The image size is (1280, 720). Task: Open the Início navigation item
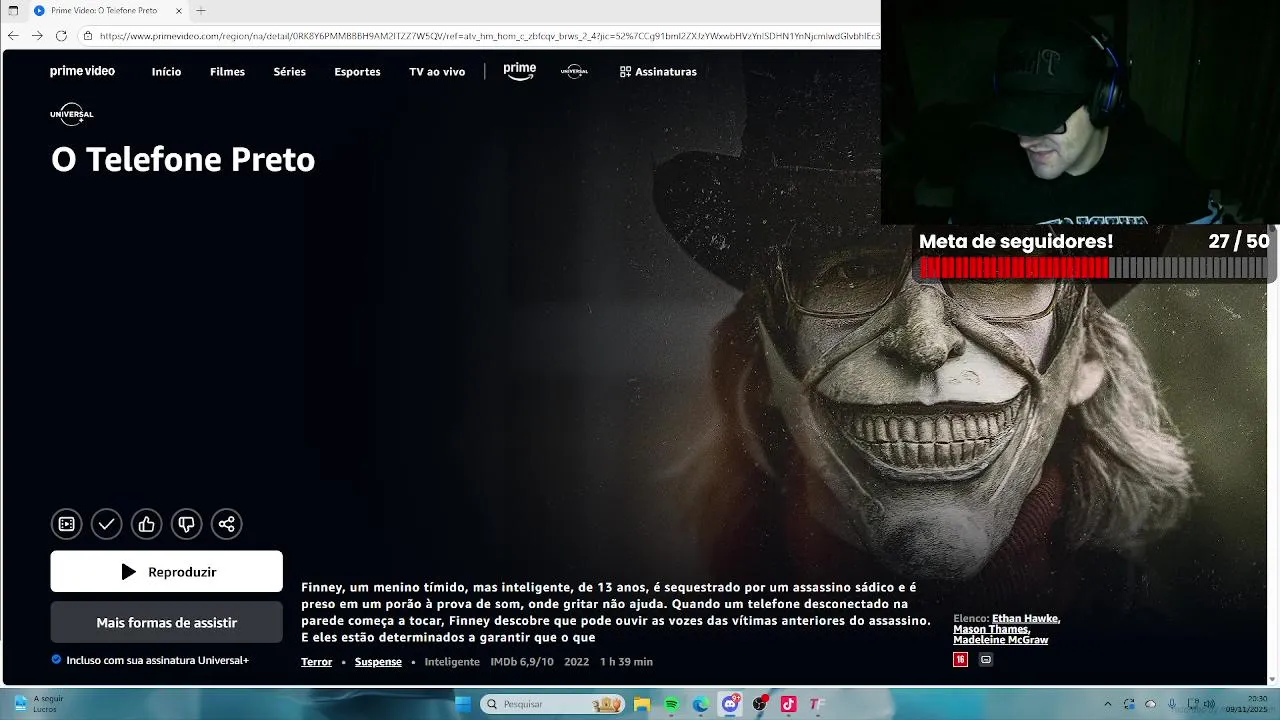pos(166,72)
